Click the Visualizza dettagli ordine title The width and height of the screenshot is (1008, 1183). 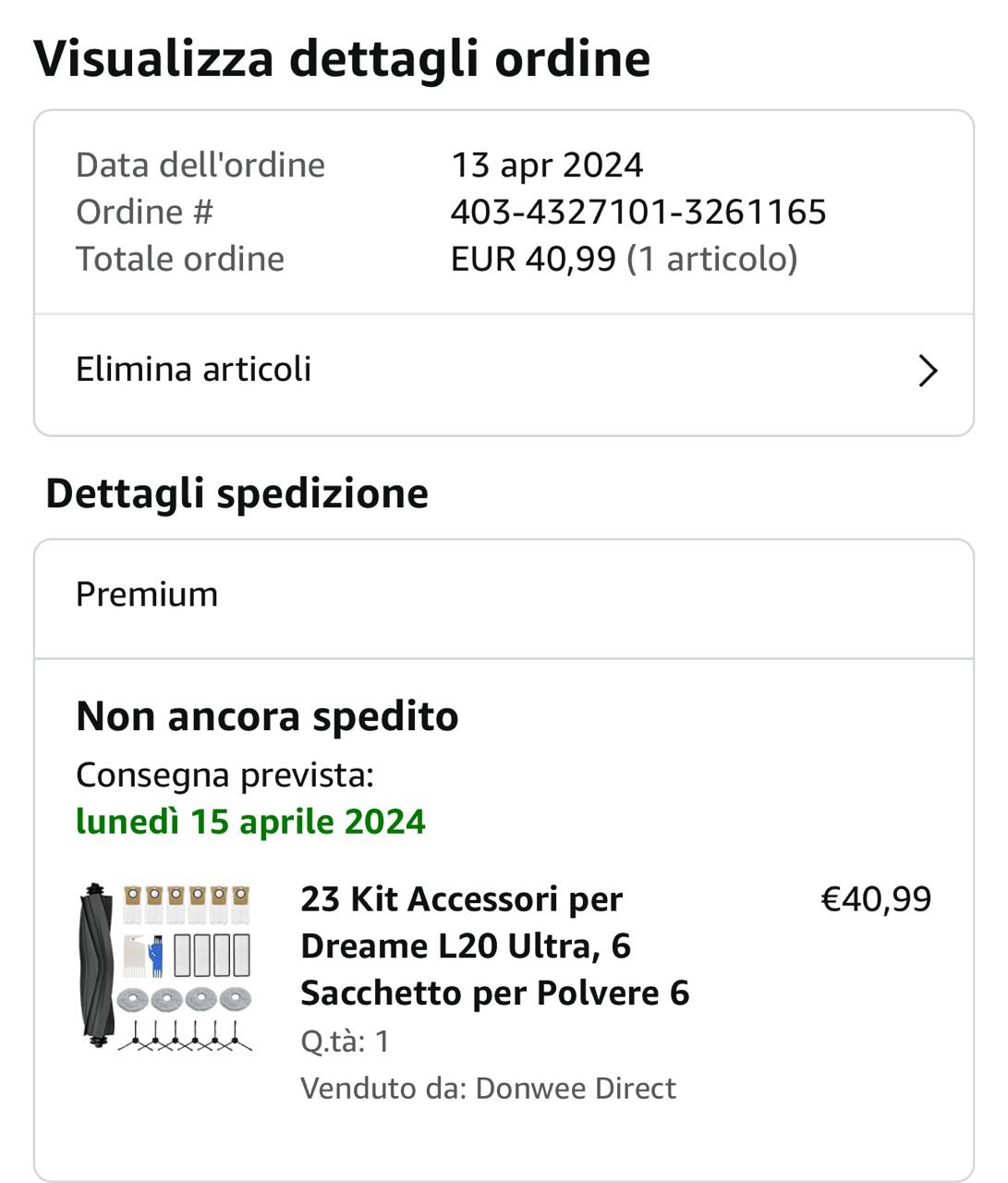pos(342,58)
